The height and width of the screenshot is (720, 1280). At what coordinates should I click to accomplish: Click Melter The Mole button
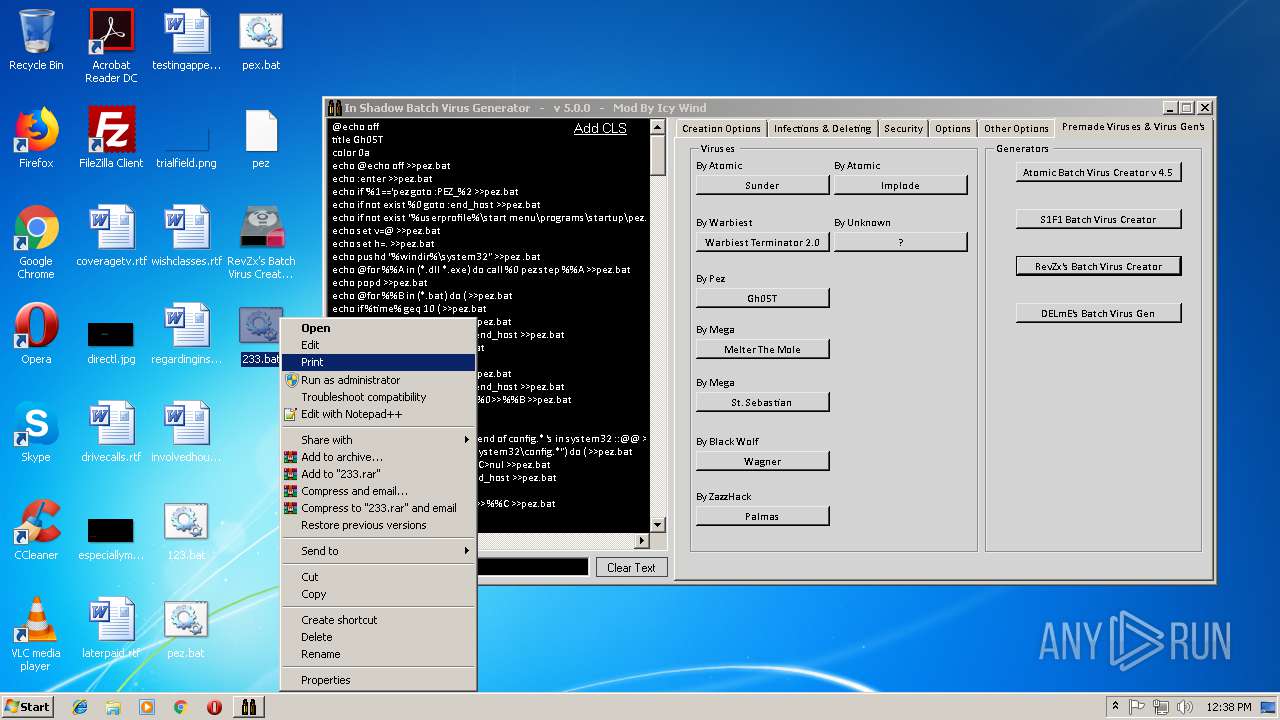pos(762,349)
